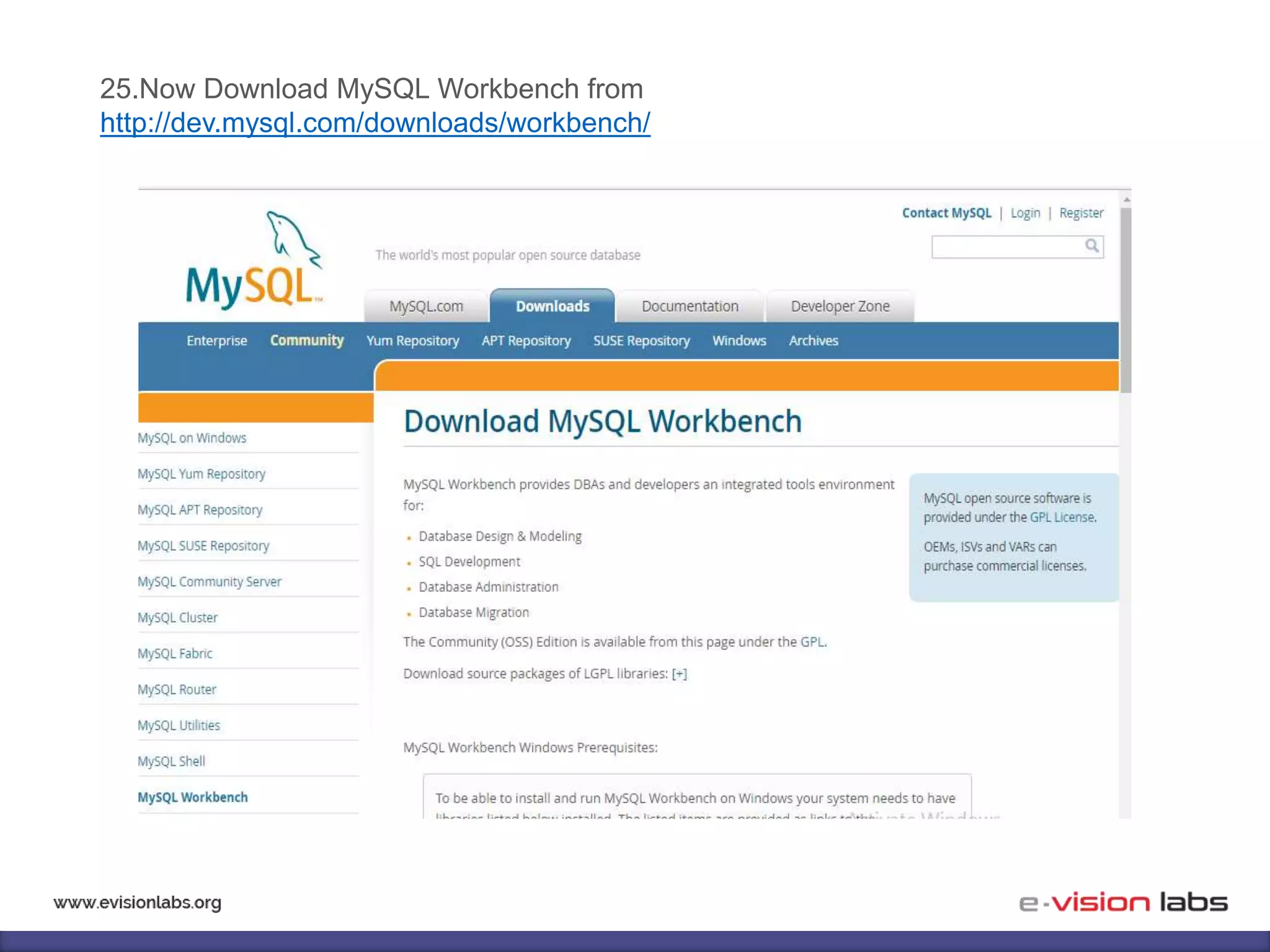Click the 'Database Design & Modeling' bullet text

pos(500,537)
